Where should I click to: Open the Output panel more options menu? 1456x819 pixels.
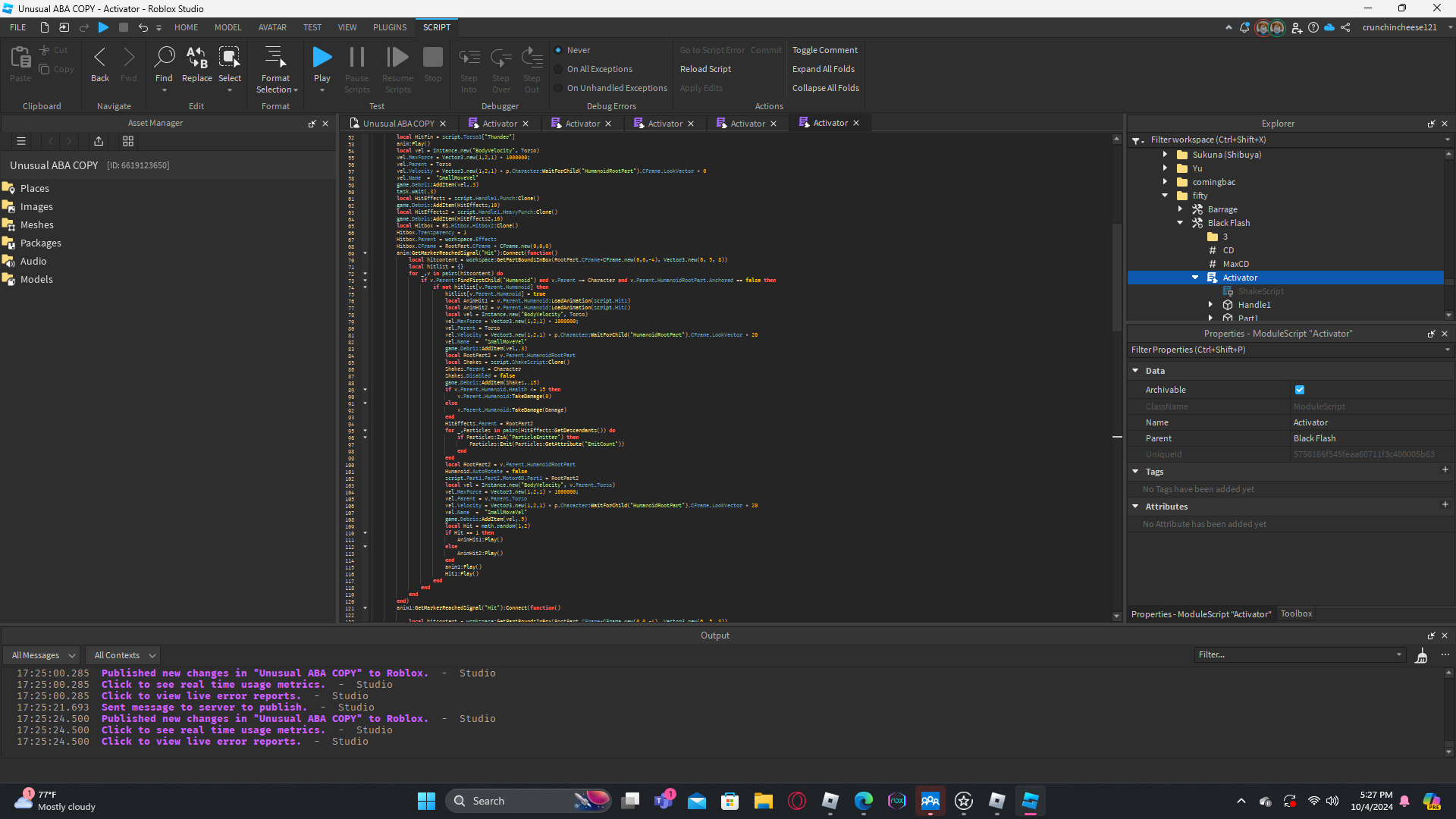(x=1445, y=654)
